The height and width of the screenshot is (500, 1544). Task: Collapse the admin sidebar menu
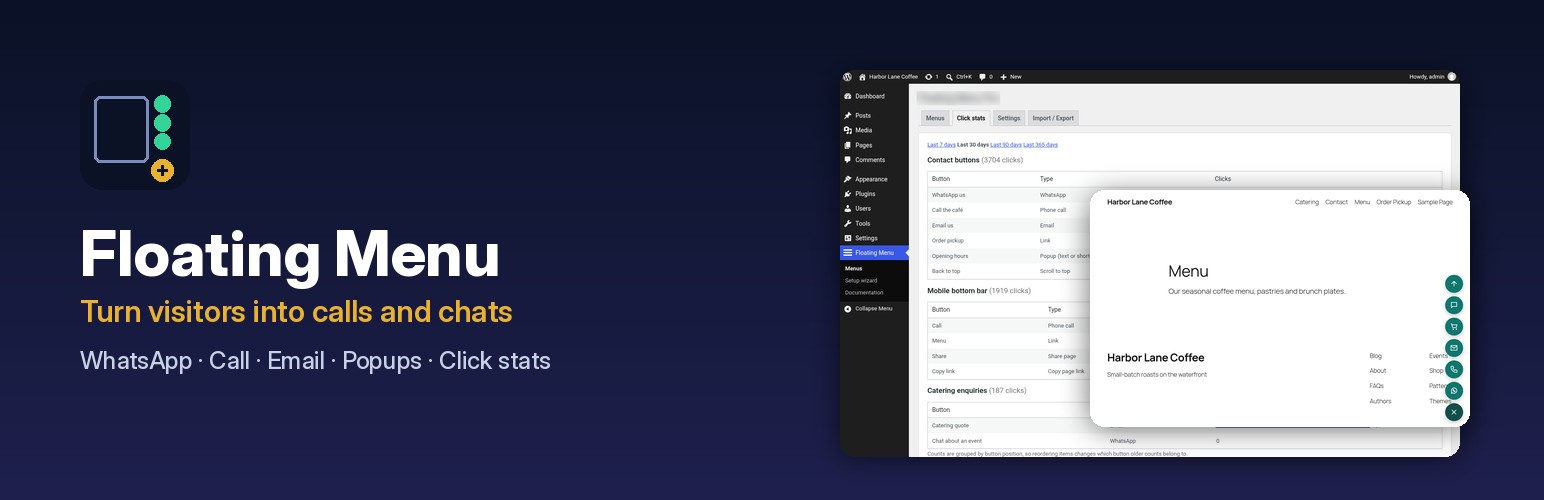874,308
